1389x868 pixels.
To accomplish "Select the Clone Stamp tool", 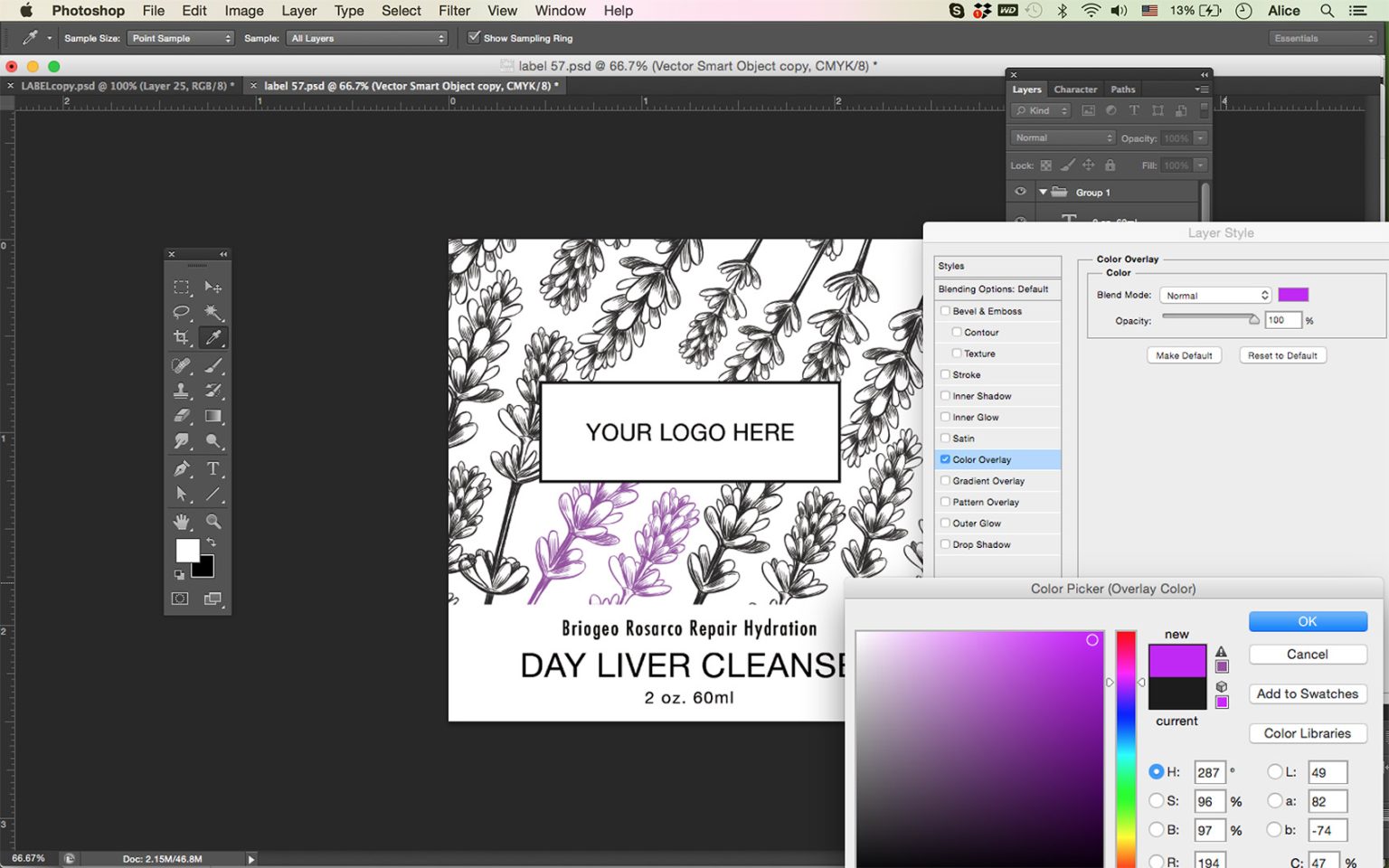I will point(182,391).
